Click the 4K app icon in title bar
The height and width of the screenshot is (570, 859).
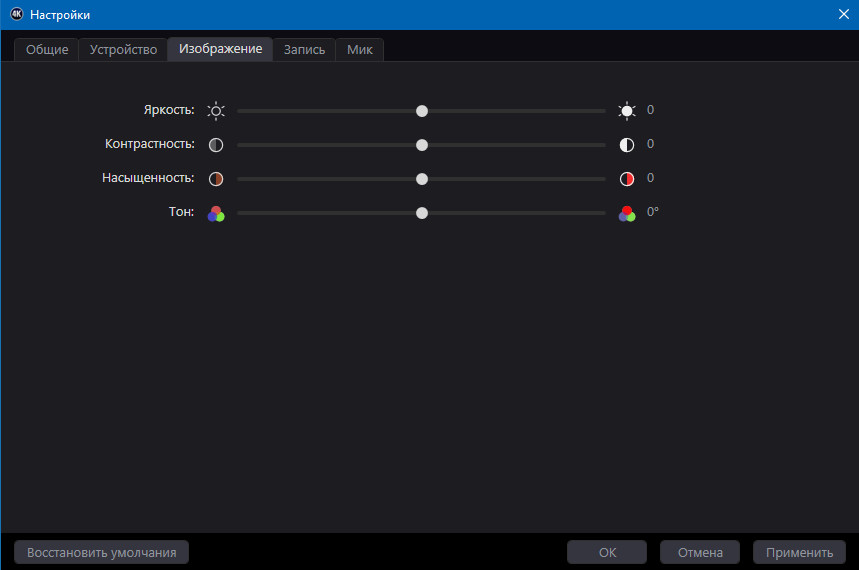[17, 14]
